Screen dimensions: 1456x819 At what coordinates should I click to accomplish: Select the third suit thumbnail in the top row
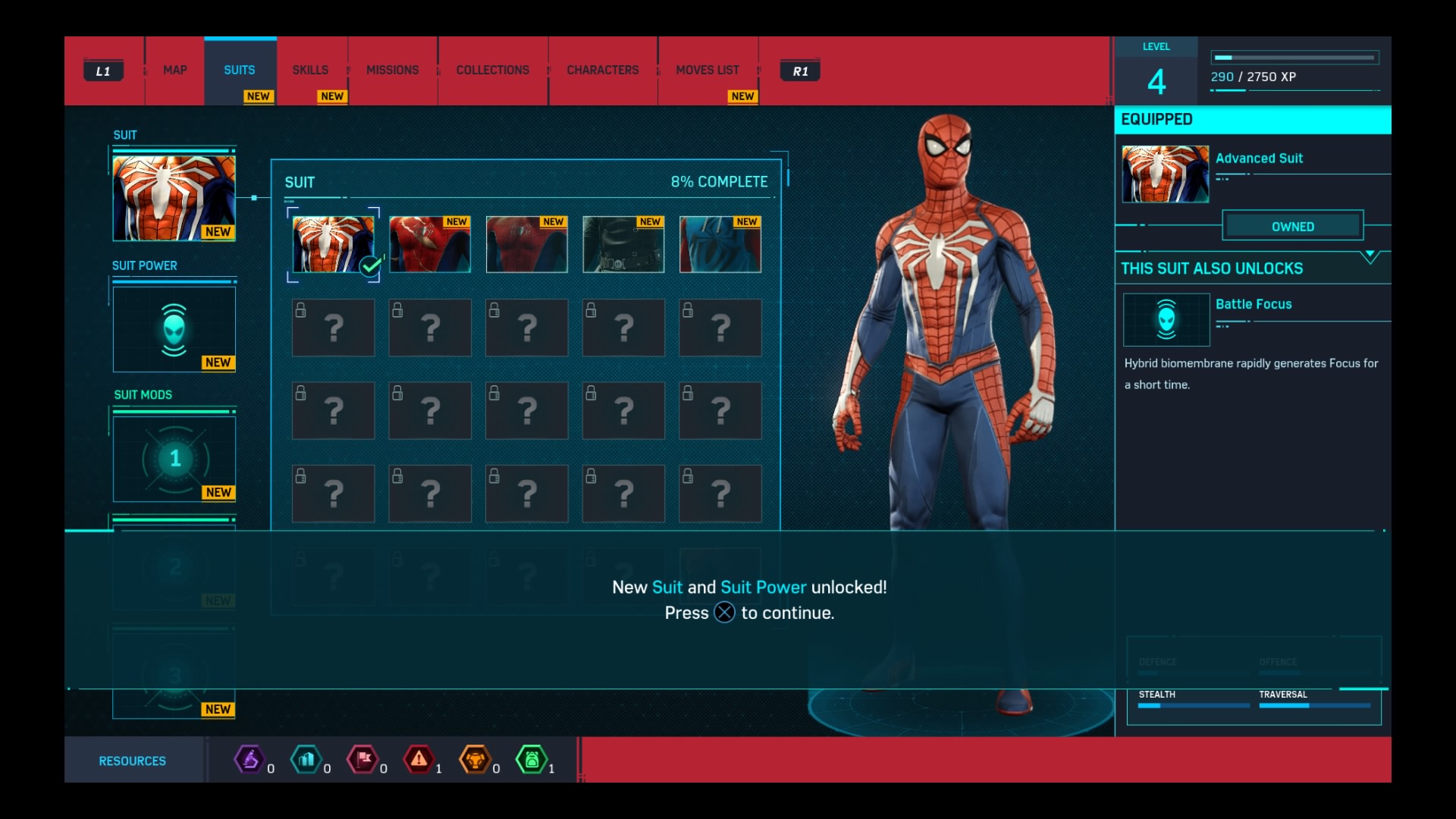coord(527,244)
